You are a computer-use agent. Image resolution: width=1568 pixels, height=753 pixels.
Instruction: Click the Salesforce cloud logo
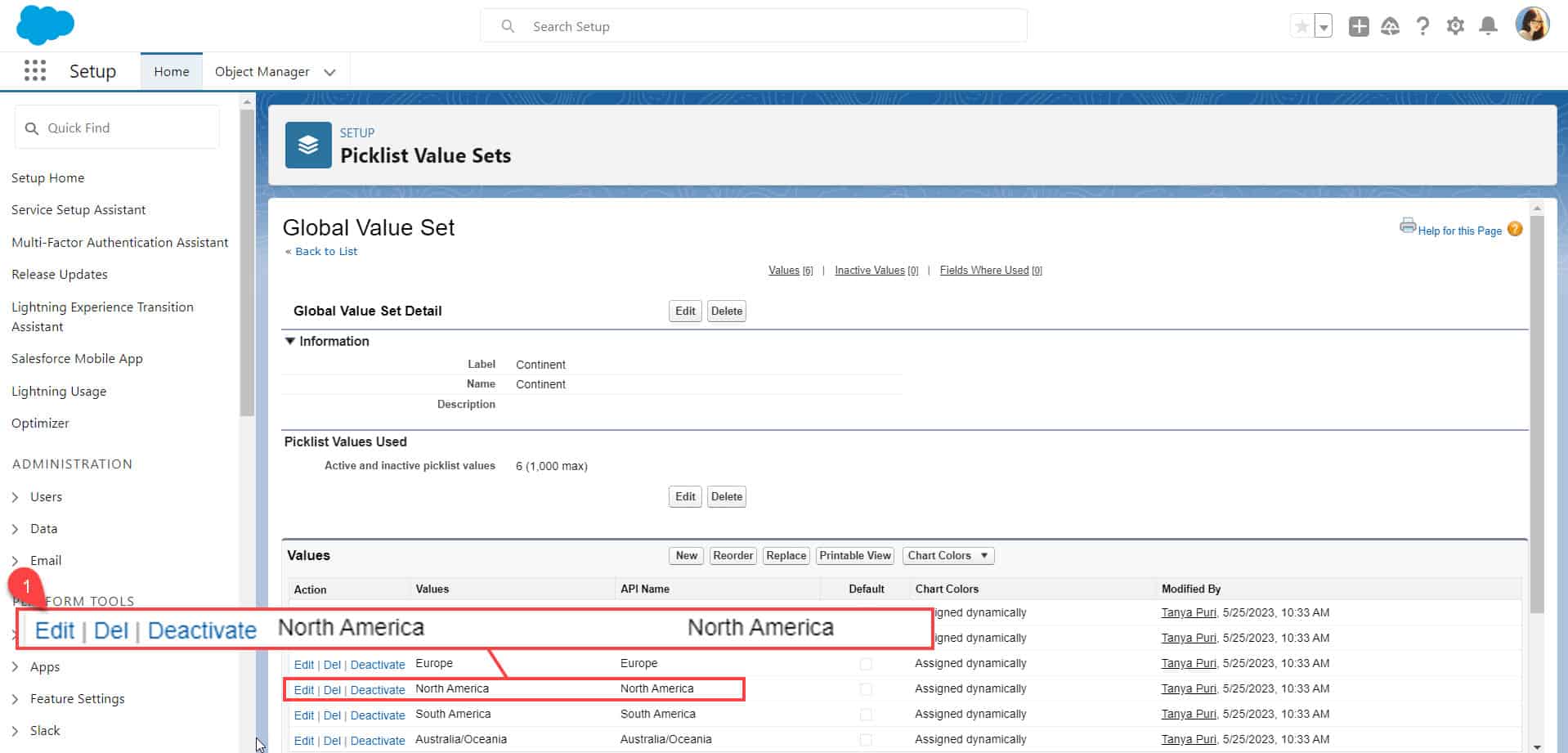tap(45, 25)
